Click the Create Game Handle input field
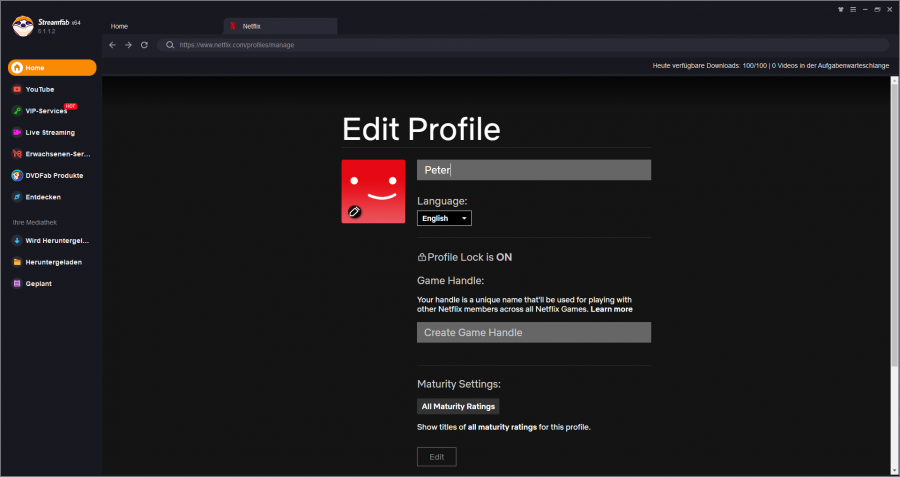Viewport: 900px width, 477px height. [534, 332]
